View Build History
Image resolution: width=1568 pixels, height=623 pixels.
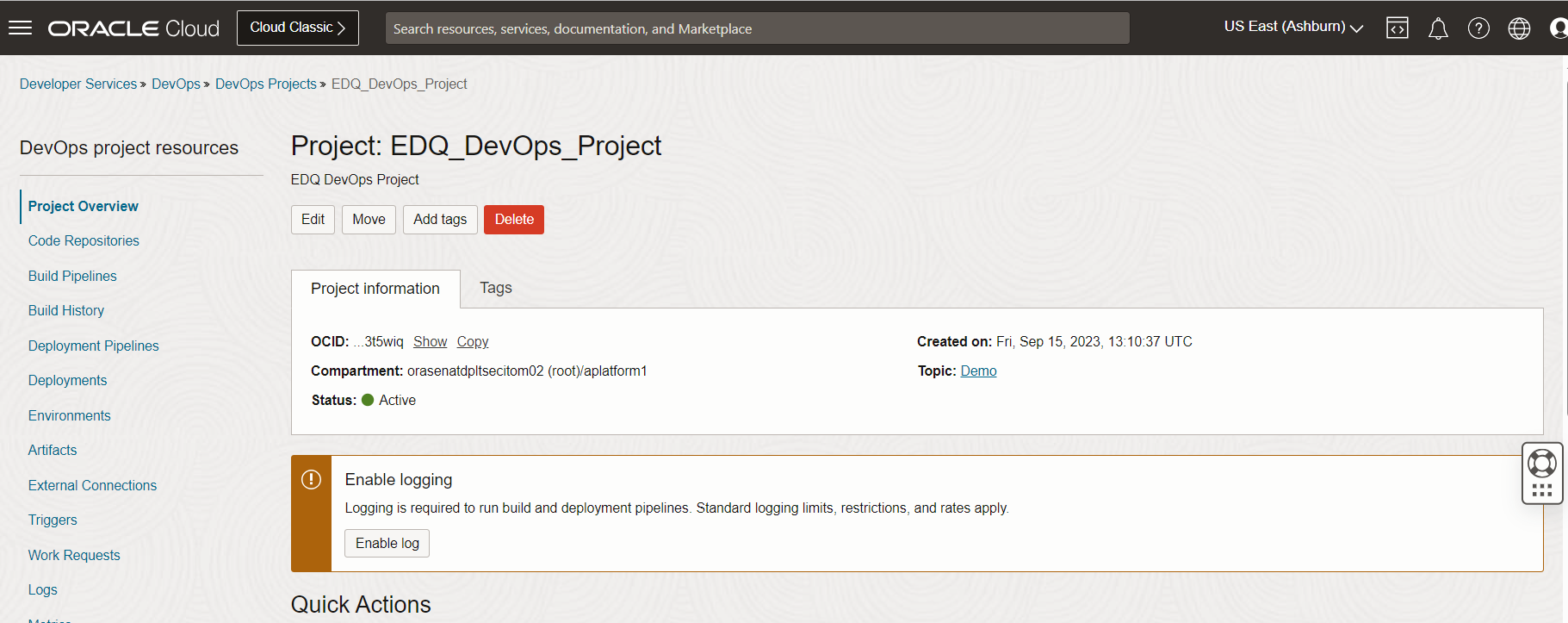point(66,310)
